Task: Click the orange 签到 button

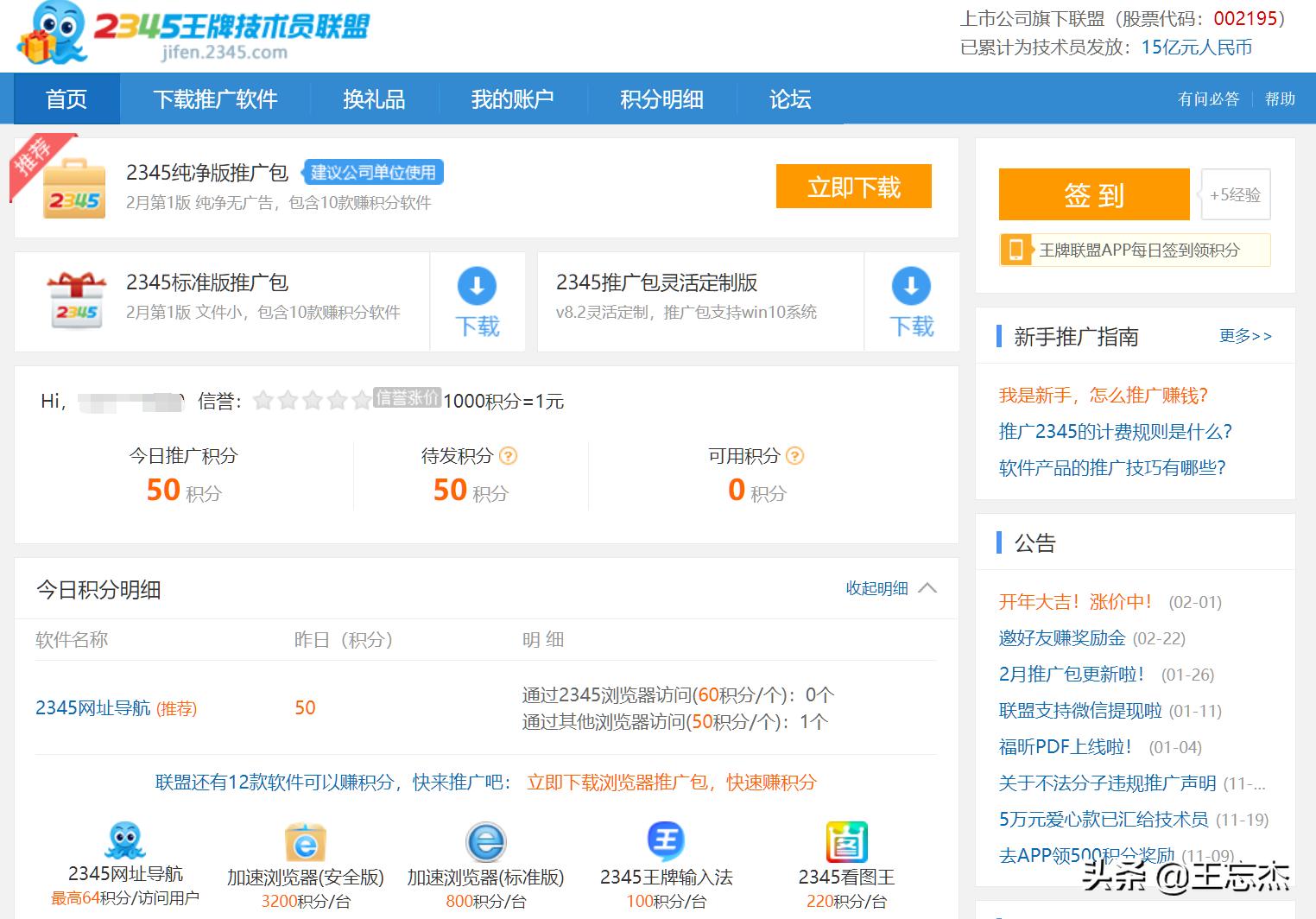Action: tap(1093, 195)
